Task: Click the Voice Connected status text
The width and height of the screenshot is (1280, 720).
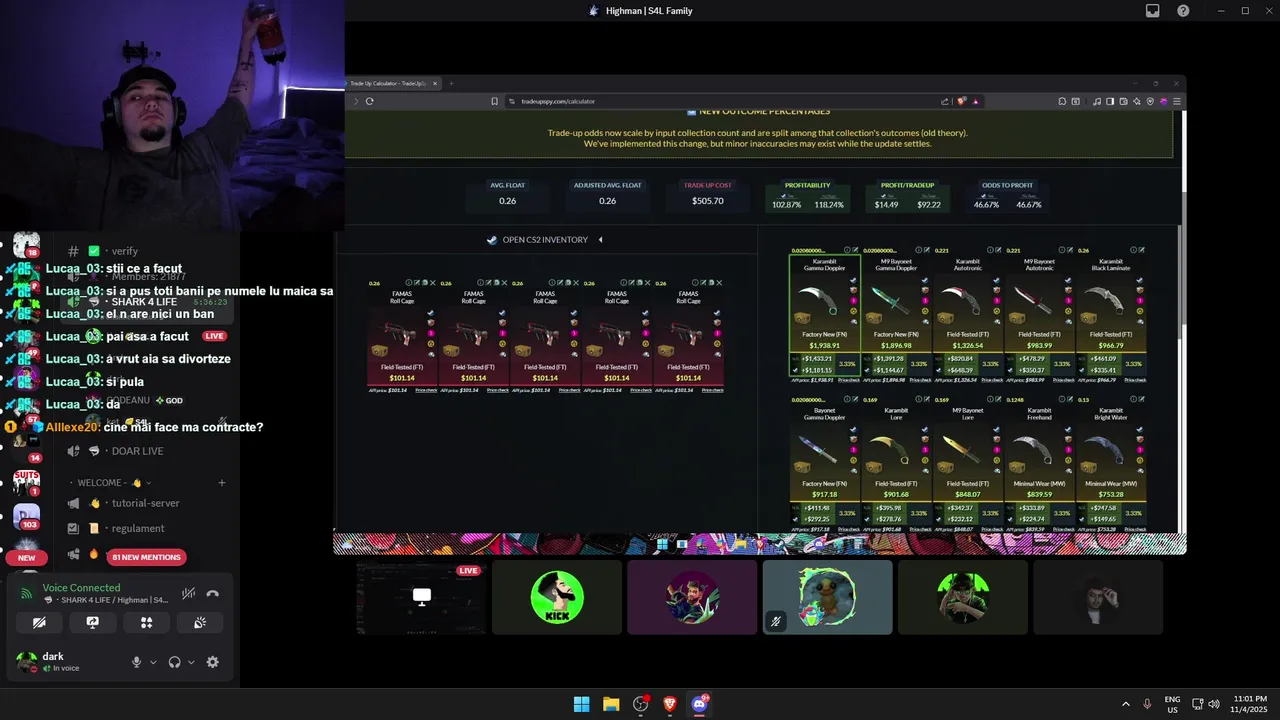Action: tap(81, 588)
